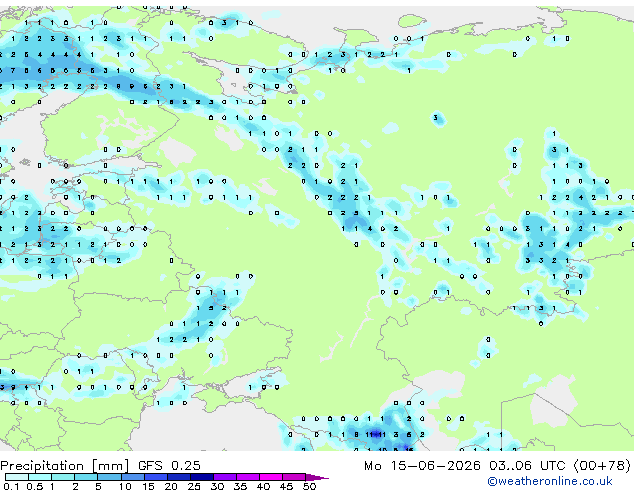Pick the 1 to 2 mm legend swatch
Image resolution: width=634 pixels, height=490 pixels.
coord(63,477)
